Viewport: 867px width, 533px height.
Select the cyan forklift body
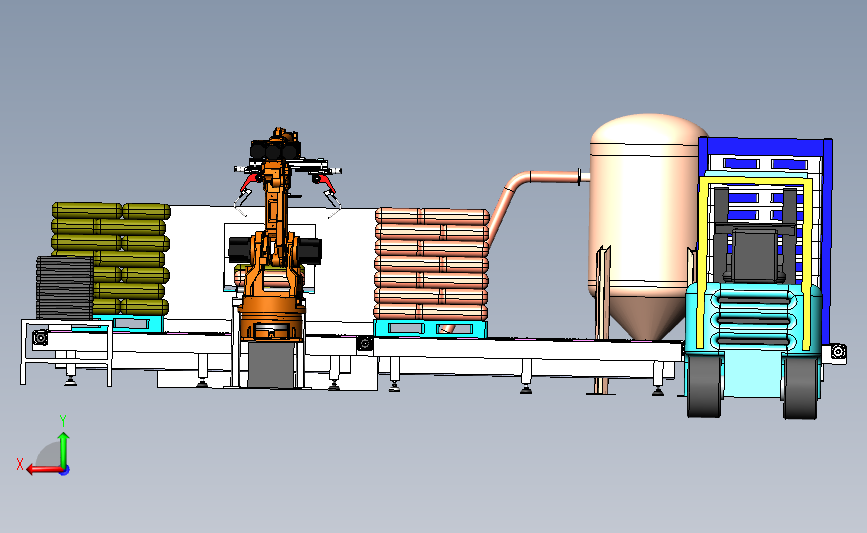tap(753, 340)
